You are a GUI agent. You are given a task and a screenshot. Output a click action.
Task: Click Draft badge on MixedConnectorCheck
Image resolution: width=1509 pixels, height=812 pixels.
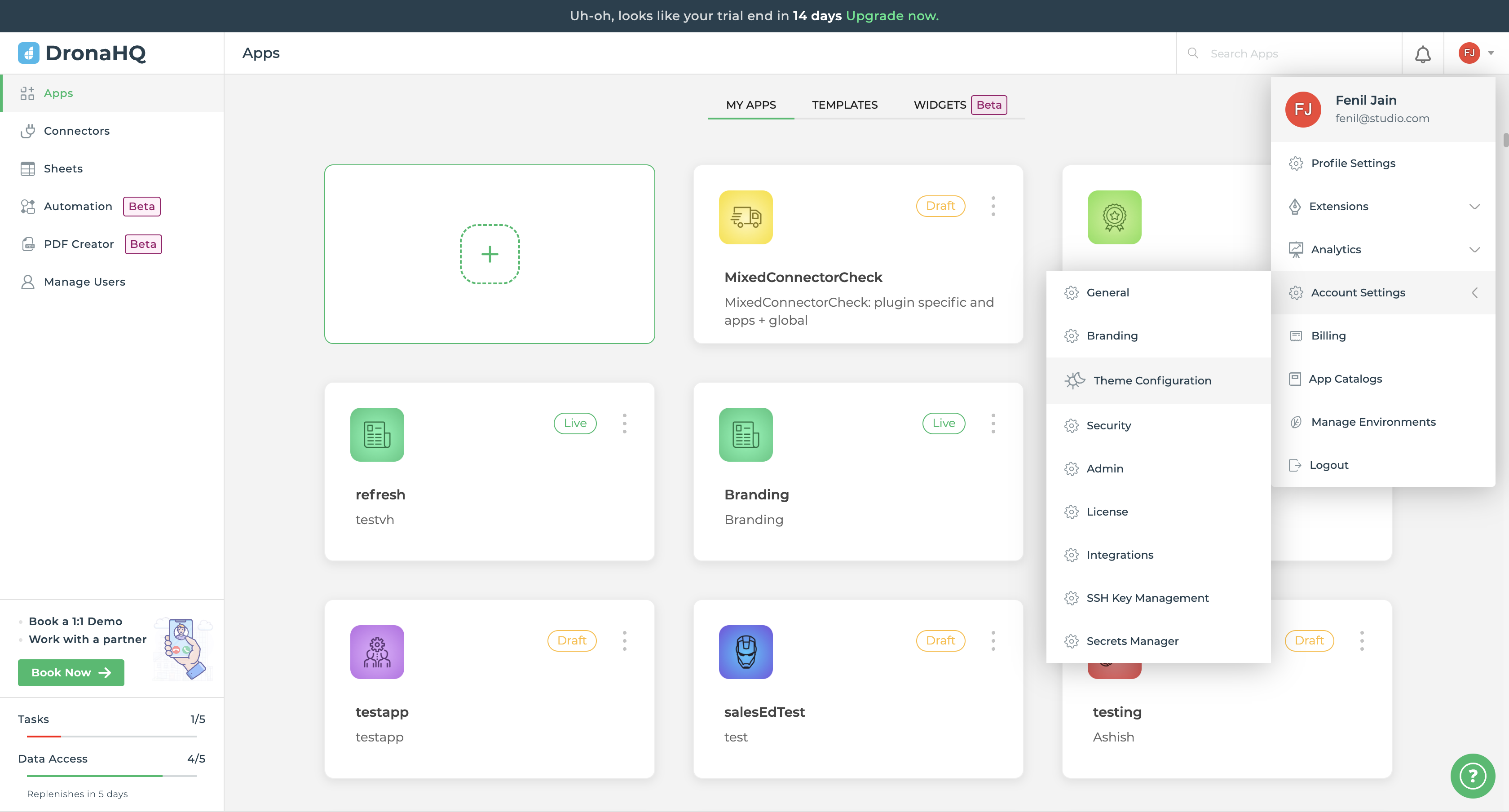click(940, 206)
